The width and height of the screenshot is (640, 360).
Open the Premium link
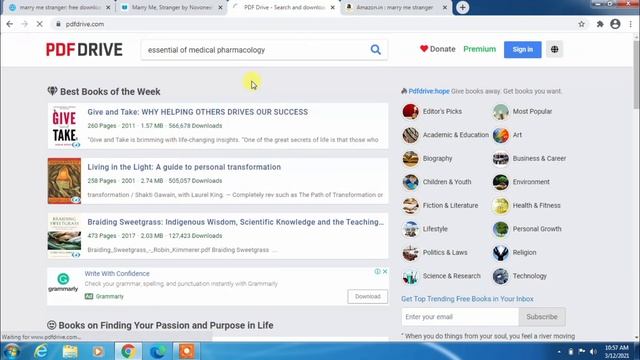(x=480, y=49)
